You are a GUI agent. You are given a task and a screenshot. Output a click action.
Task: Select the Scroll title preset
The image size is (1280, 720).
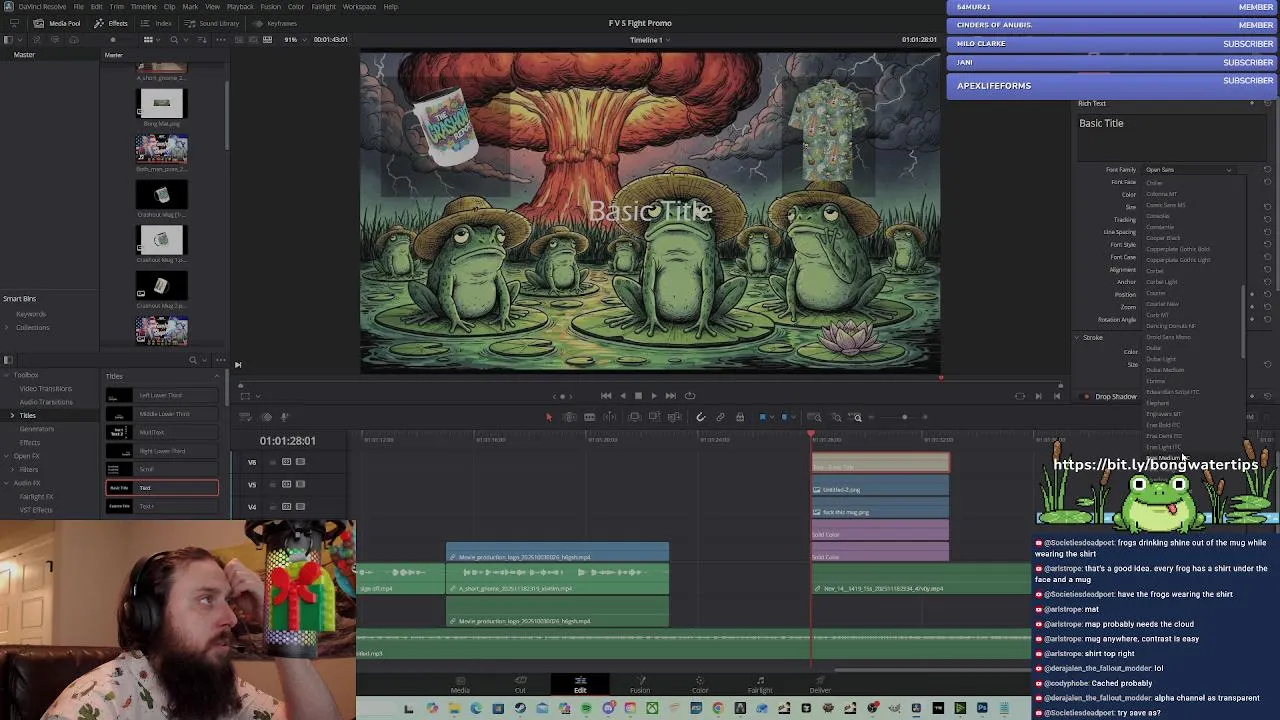pos(162,469)
